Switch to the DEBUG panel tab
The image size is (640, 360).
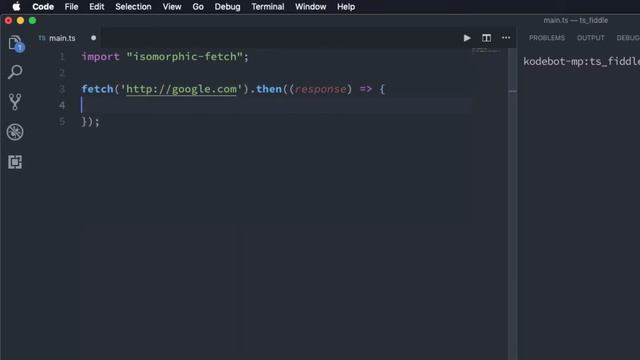[628, 38]
